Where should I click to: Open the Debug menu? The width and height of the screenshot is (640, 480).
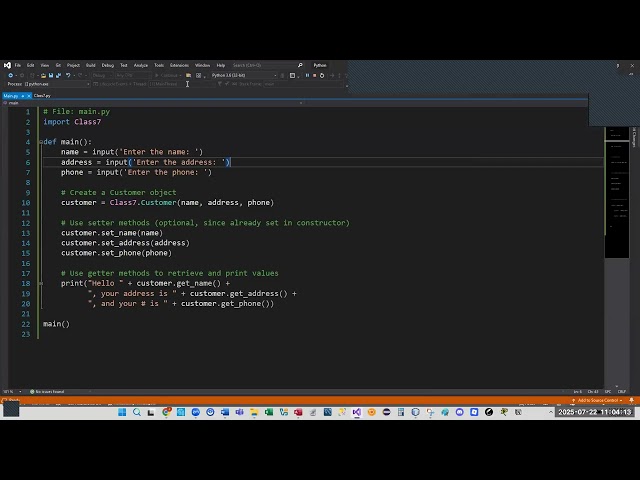(108, 65)
